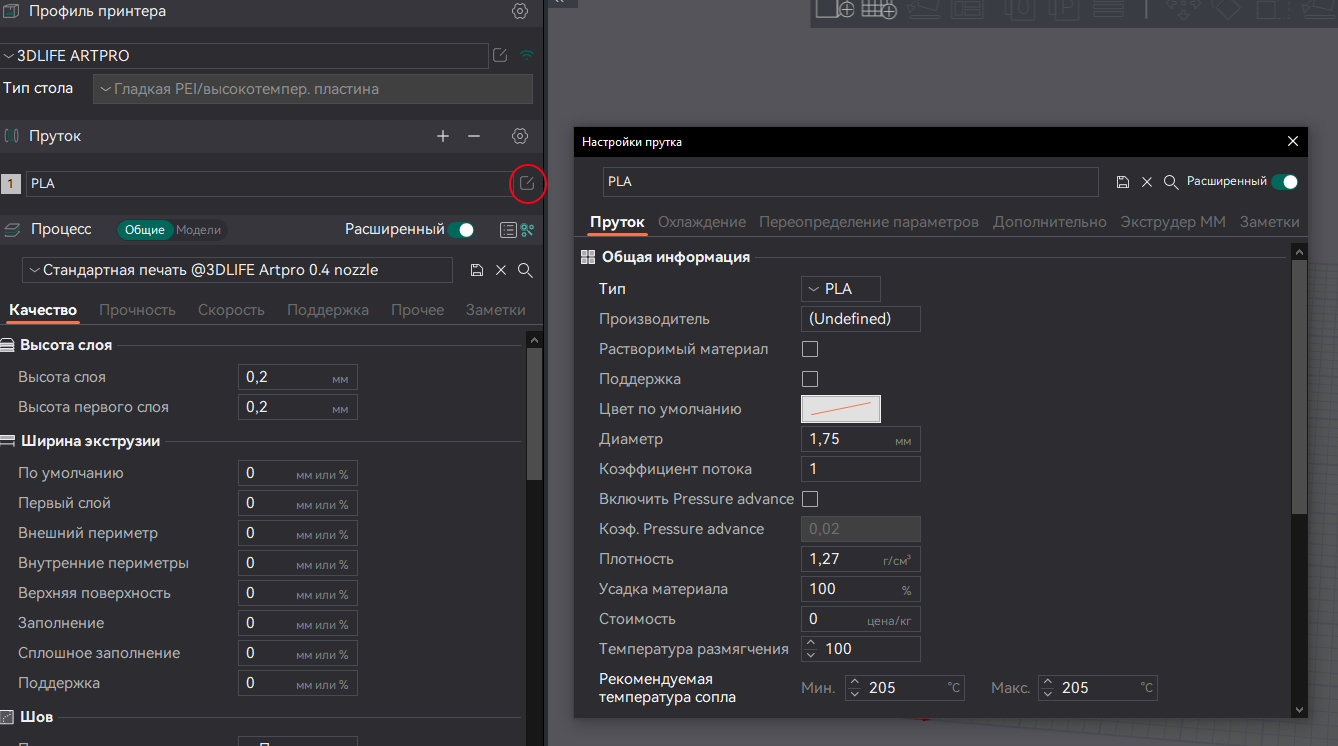Open the Скорость process tab

pyautogui.click(x=231, y=310)
